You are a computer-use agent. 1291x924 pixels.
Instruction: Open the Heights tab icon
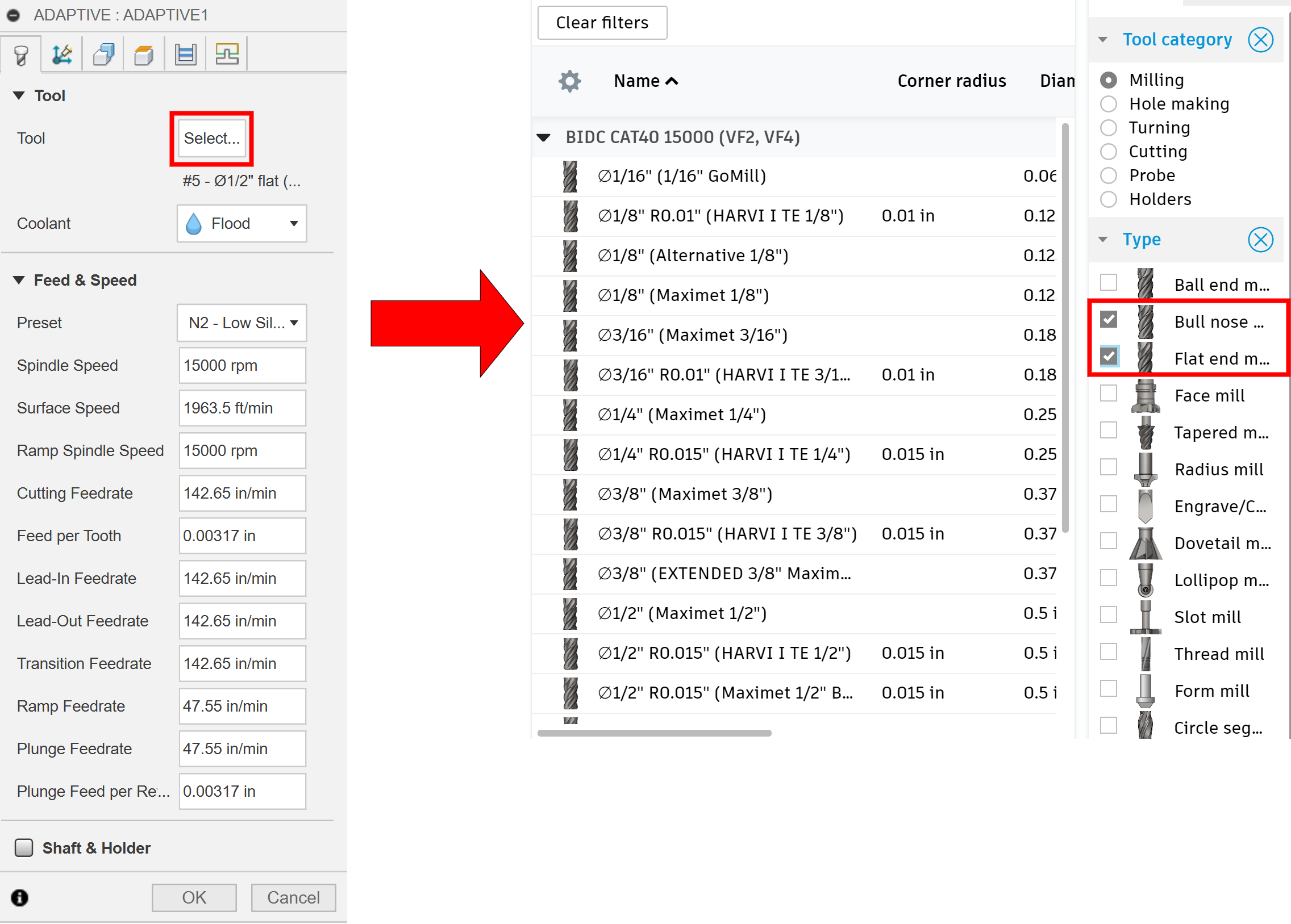coord(144,55)
